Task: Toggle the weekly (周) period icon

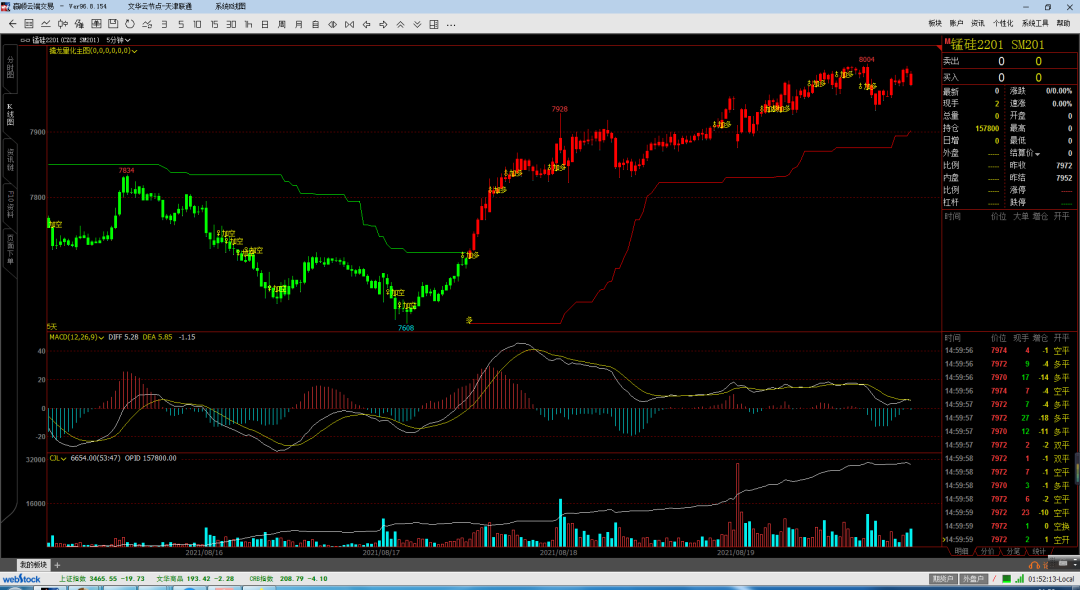Action: point(282,24)
